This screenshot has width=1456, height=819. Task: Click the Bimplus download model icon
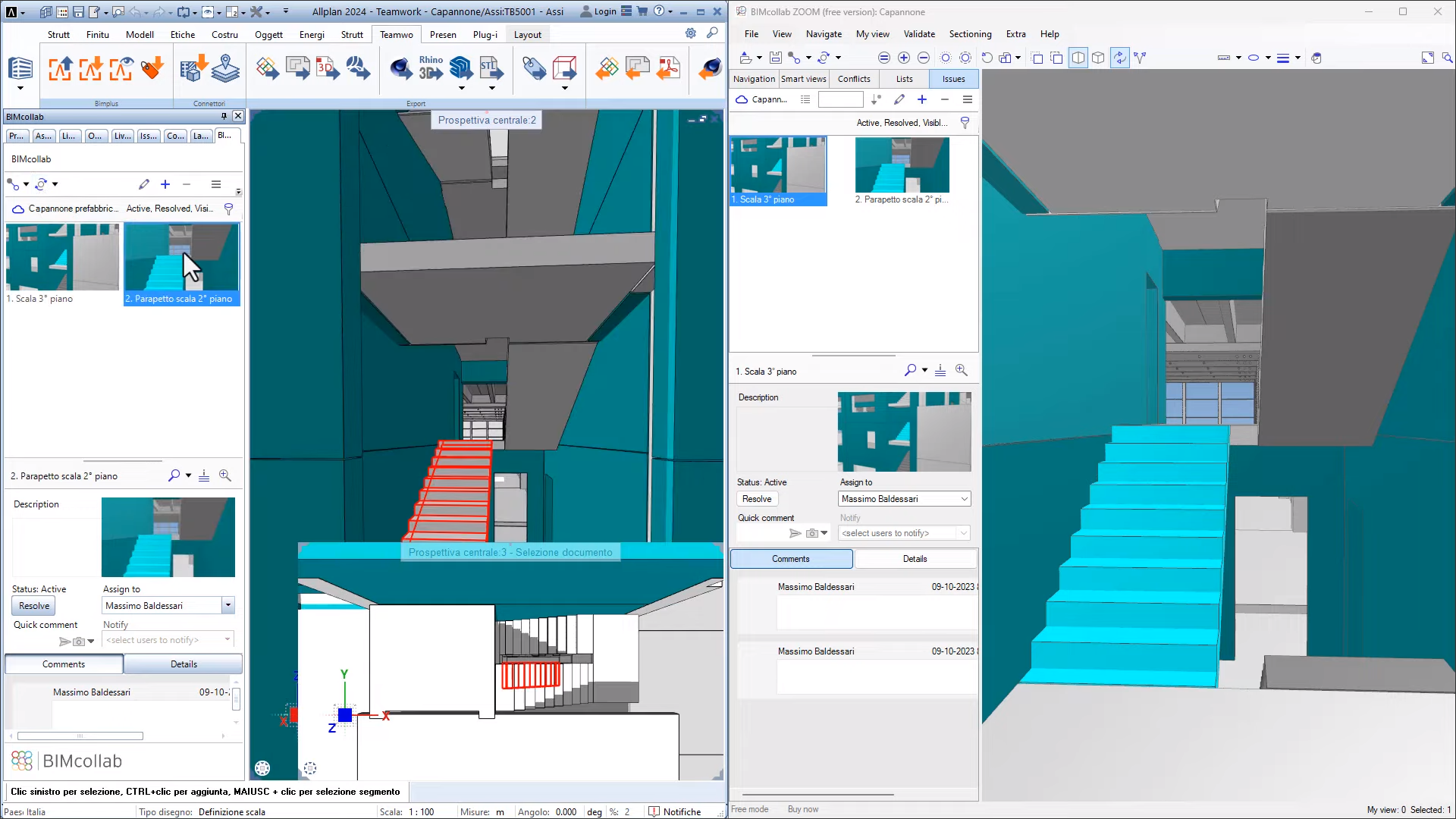(91, 67)
